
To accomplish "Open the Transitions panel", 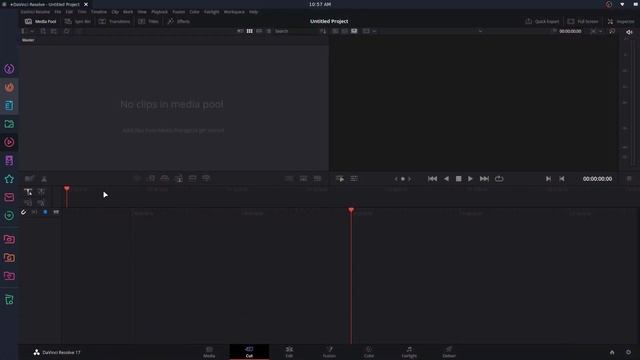I will click(115, 21).
